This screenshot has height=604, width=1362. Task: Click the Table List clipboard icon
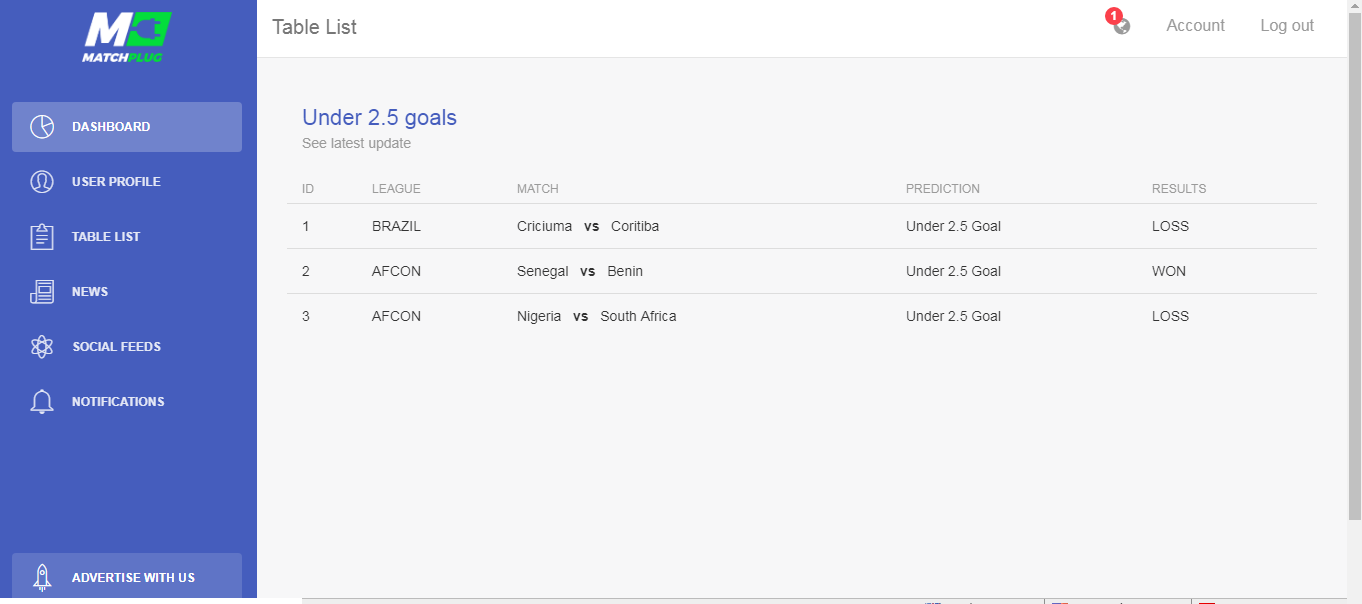[42, 237]
